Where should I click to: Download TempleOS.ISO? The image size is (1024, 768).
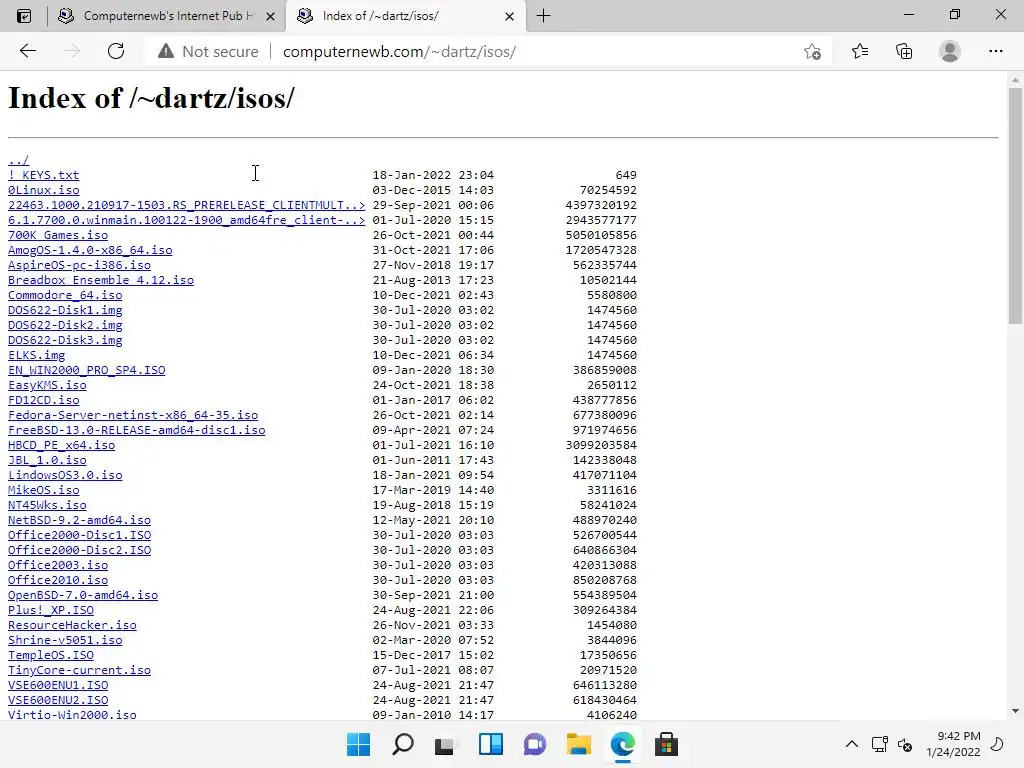51,656
